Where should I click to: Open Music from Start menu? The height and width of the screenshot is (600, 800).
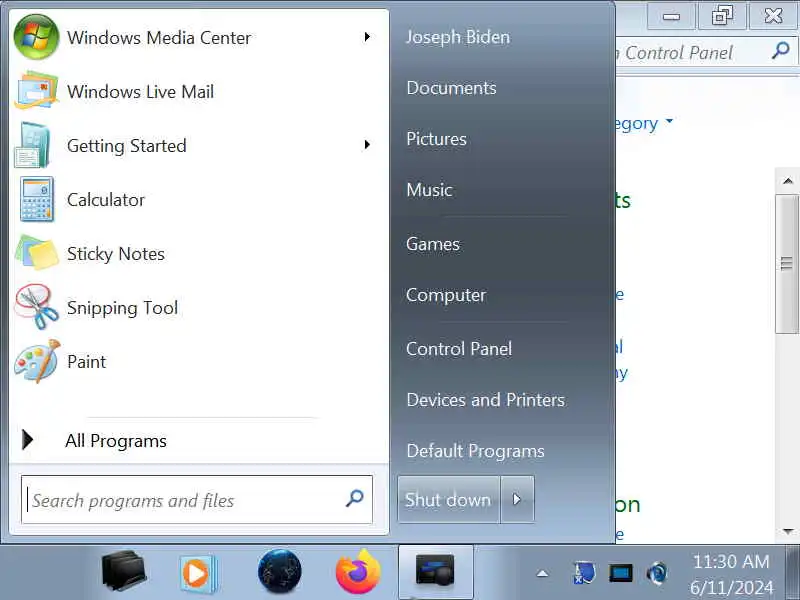tap(429, 190)
